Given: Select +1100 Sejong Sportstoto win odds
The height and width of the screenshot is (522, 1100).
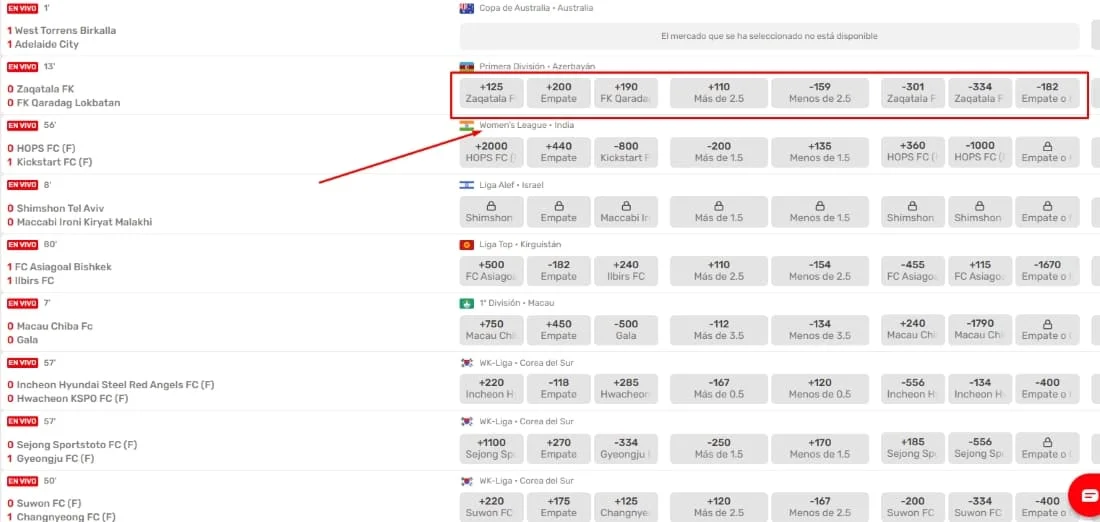Looking at the screenshot, I should [491, 448].
